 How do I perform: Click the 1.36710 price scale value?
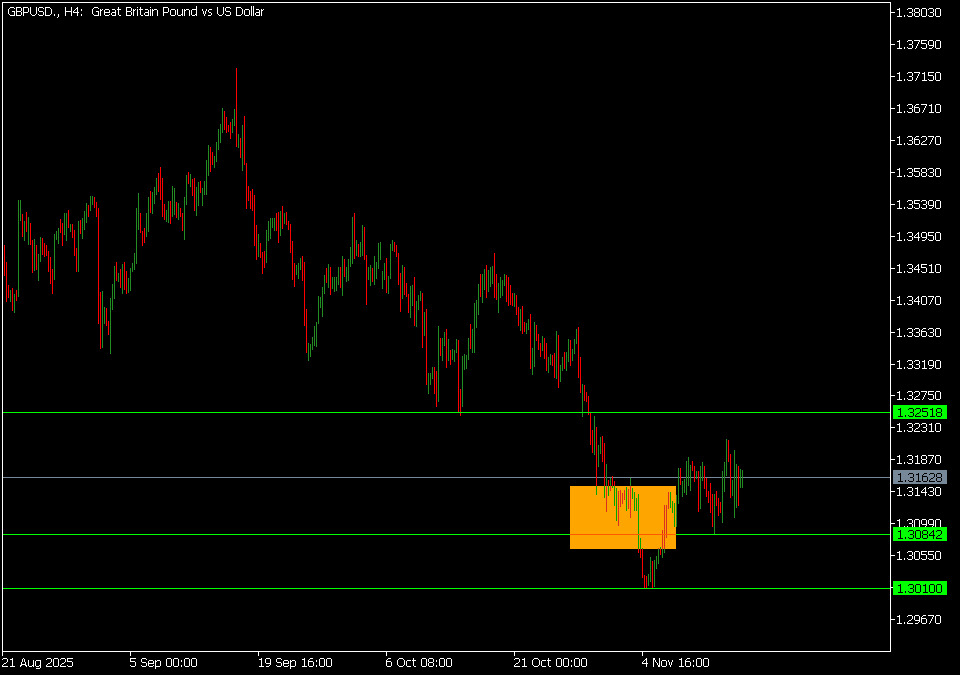click(919, 109)
